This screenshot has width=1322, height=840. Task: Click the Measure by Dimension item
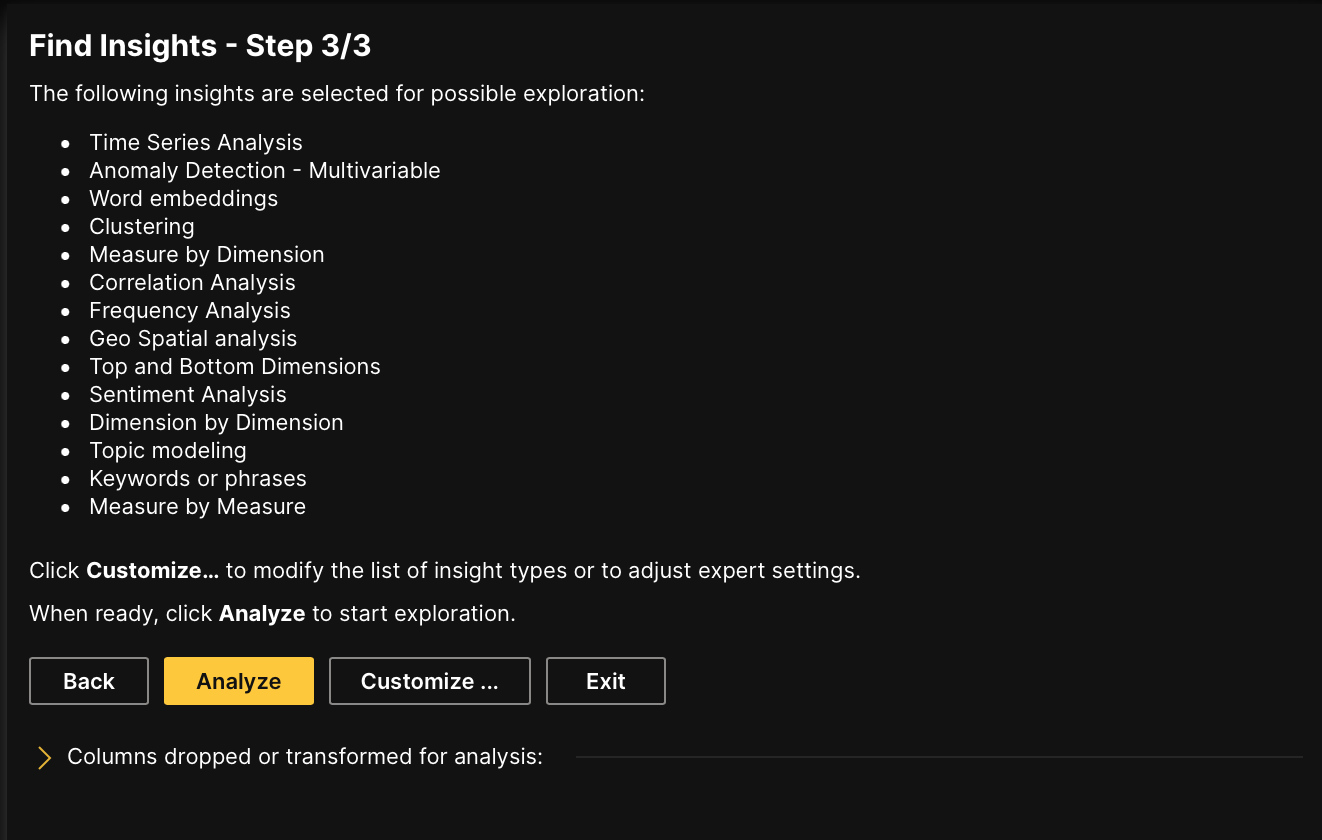click(x=207, y=255)
